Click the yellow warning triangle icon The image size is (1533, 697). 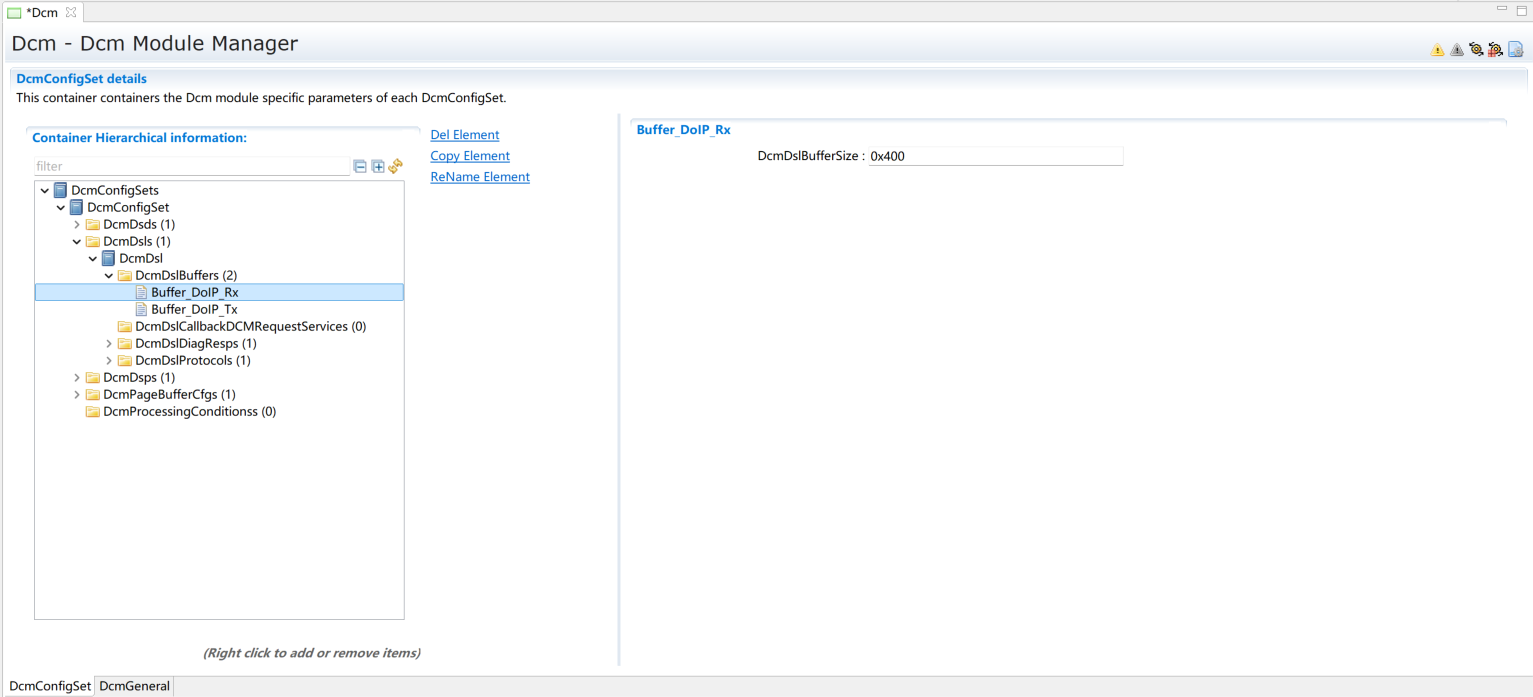click(1437, 50)
